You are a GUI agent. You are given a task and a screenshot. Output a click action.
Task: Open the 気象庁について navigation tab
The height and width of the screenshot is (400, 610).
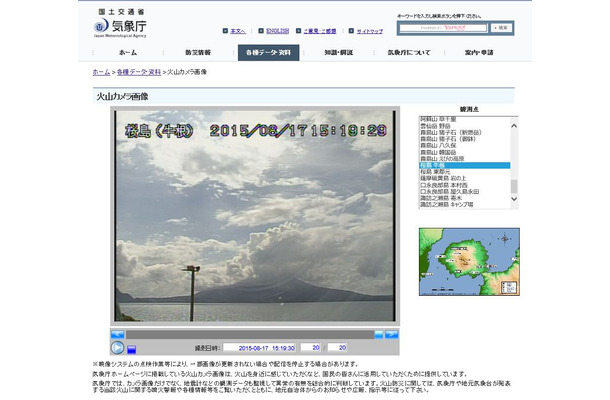[409, 53]
